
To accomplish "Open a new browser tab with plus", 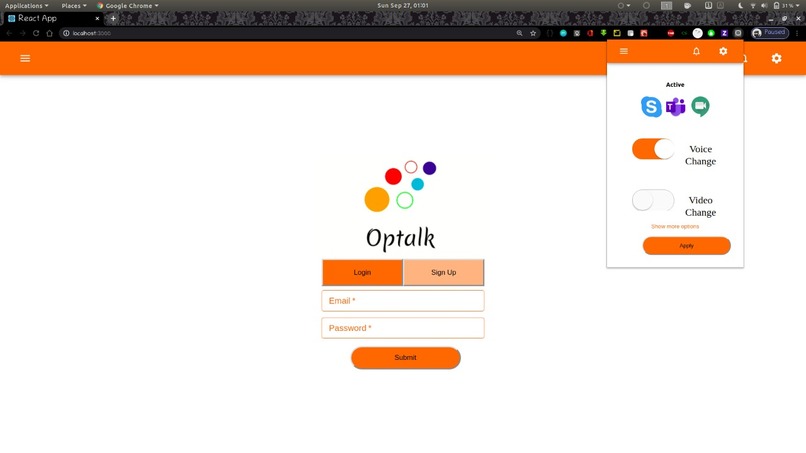I will (x=113, y=18).
